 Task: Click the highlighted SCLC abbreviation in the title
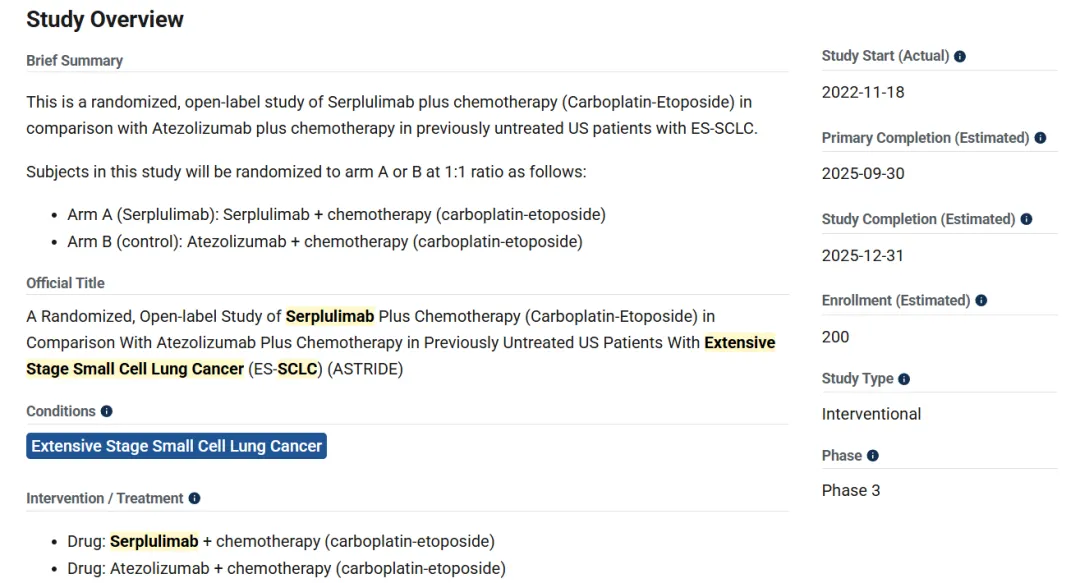pos(297,369)
